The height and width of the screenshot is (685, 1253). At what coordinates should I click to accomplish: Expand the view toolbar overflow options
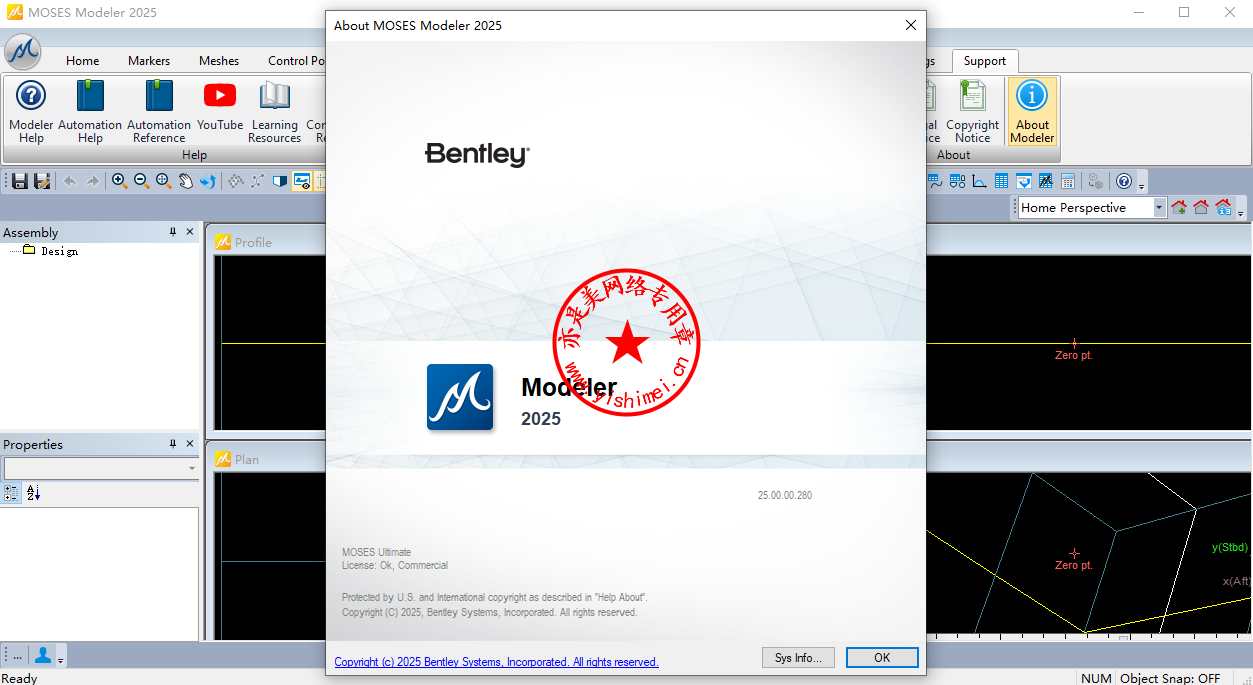click(1241, 212)
